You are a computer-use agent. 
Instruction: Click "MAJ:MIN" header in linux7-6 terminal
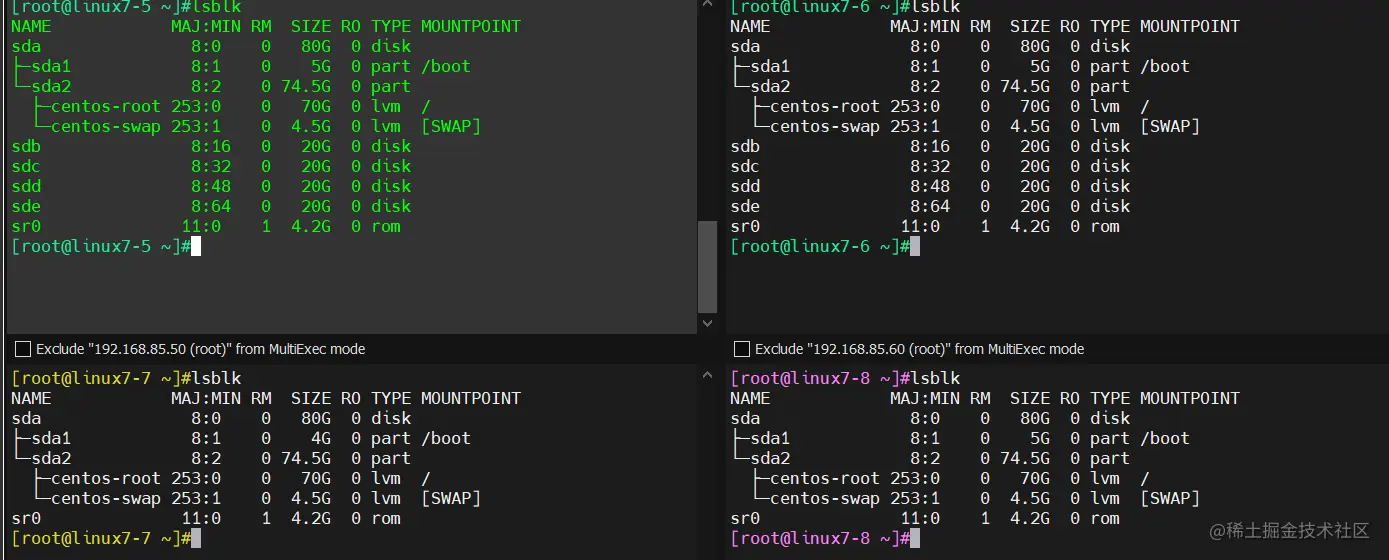[x=925, y=26]
